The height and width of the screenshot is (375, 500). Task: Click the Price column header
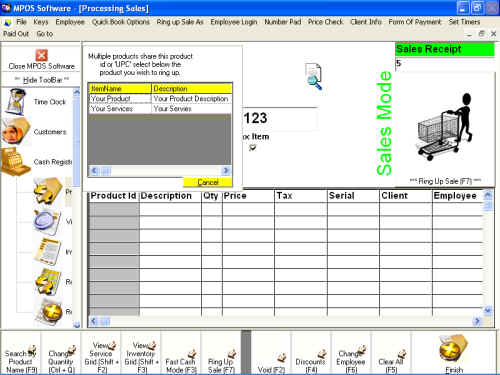click(248, 196)
